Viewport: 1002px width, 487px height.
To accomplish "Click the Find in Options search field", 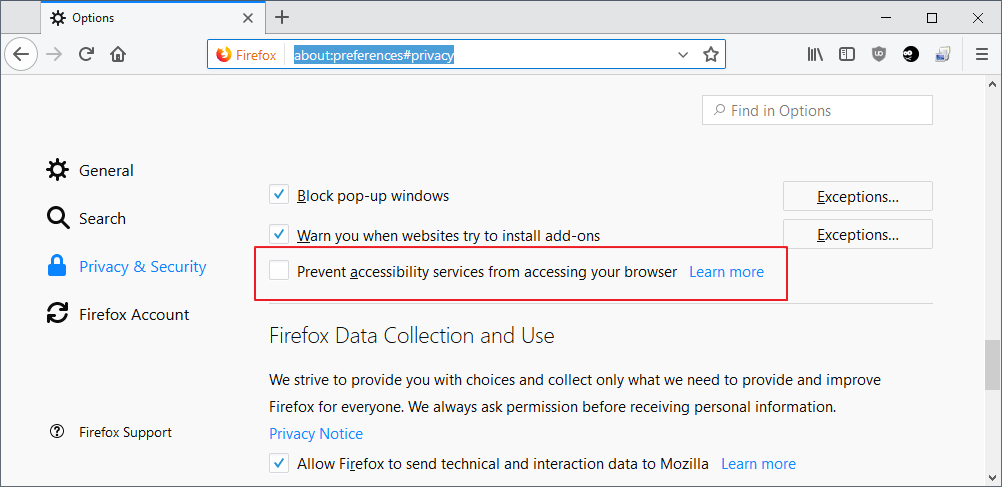I will pos(817,111).
